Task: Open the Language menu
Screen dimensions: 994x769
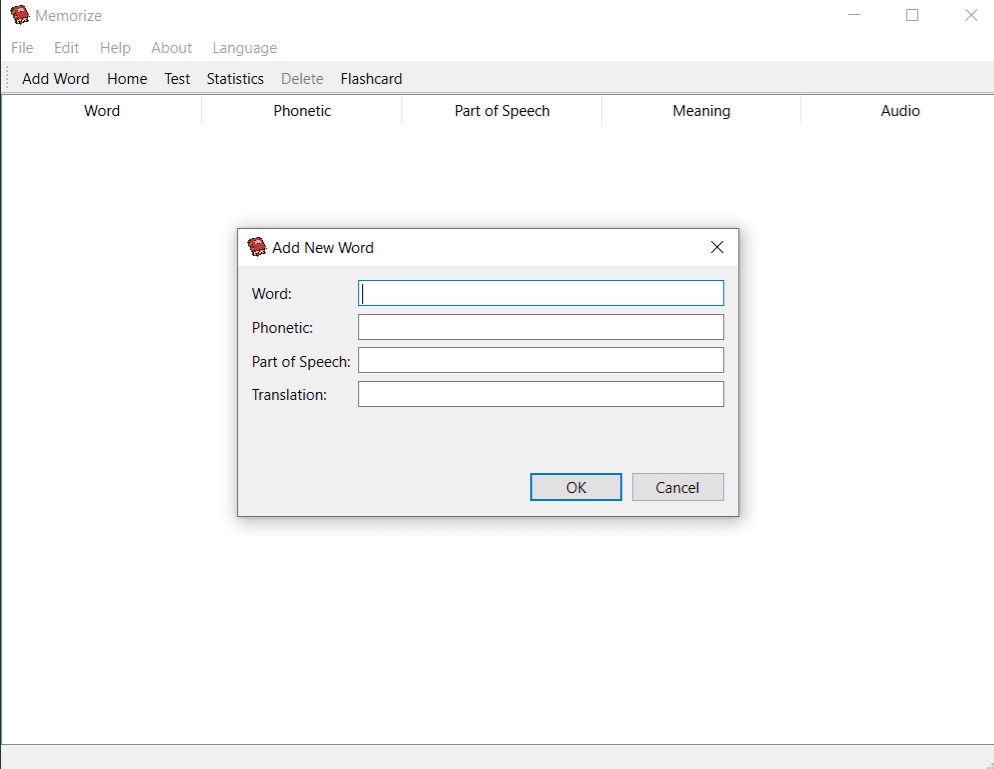Action: point(244,48)
